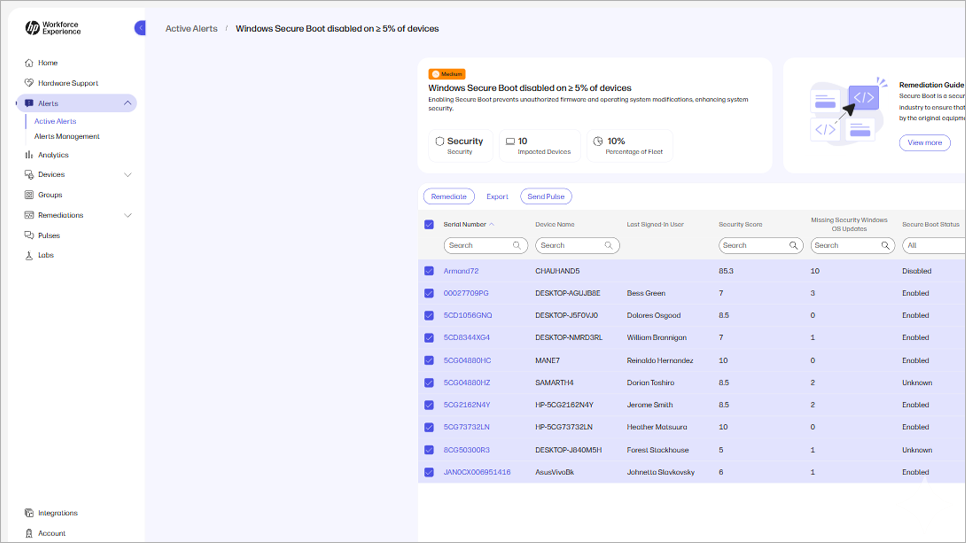Go to Pulses menu item
Image resolution: width=966 pixels, height=543 pixels.
[49, 235]
